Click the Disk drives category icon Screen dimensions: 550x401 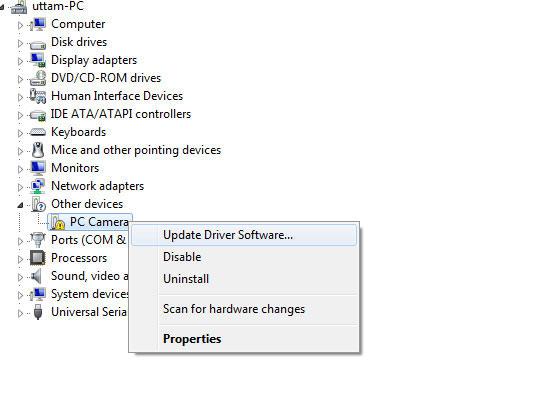pyautogui.click(x=38, y=45)
